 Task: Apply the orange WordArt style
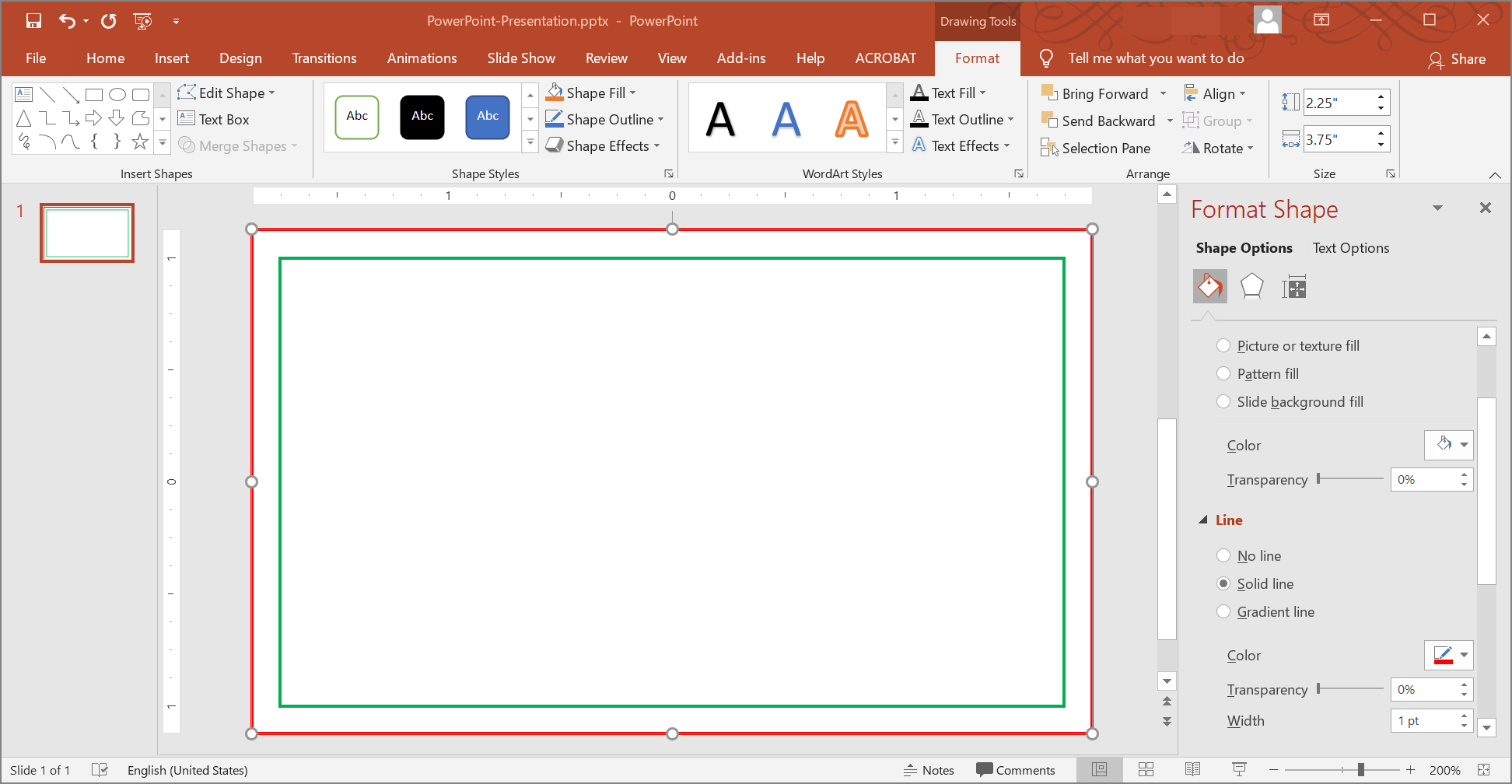tap(852, 117)
